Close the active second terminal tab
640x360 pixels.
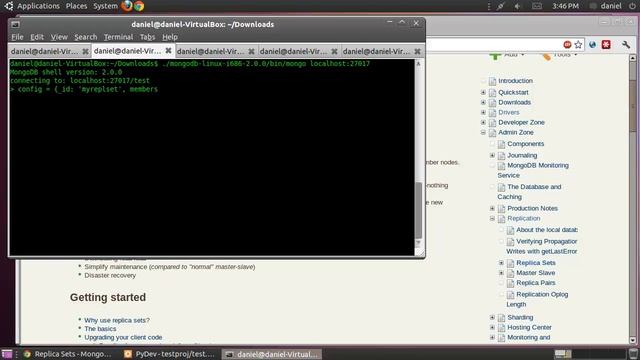click(168, 51)
